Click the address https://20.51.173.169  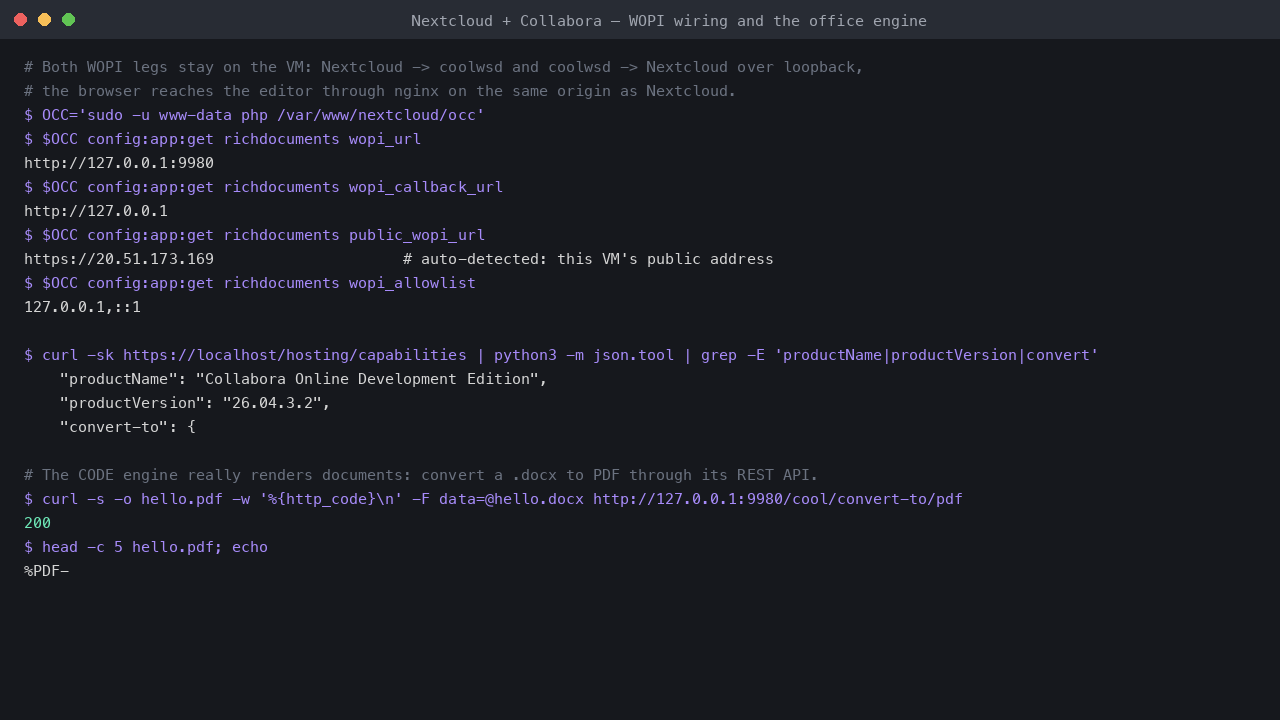pyautogui.click(x=119, y=259)
